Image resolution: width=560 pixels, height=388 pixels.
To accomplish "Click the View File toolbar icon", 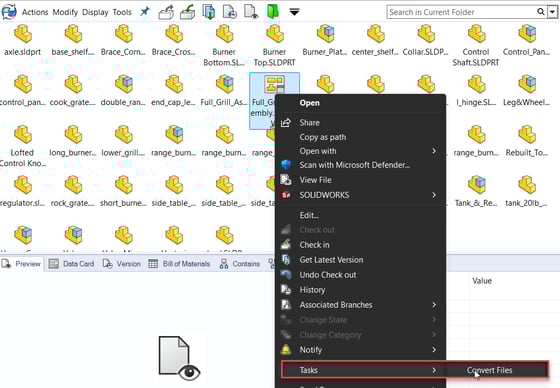I will click(x=251, y=12).
